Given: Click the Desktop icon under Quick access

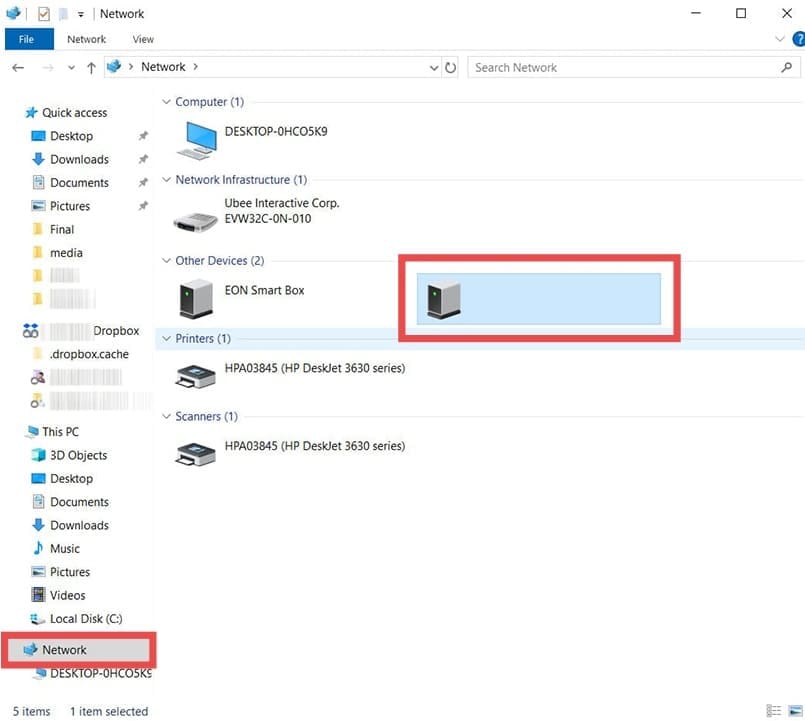Looking at the screenshot, I should 38,136.
